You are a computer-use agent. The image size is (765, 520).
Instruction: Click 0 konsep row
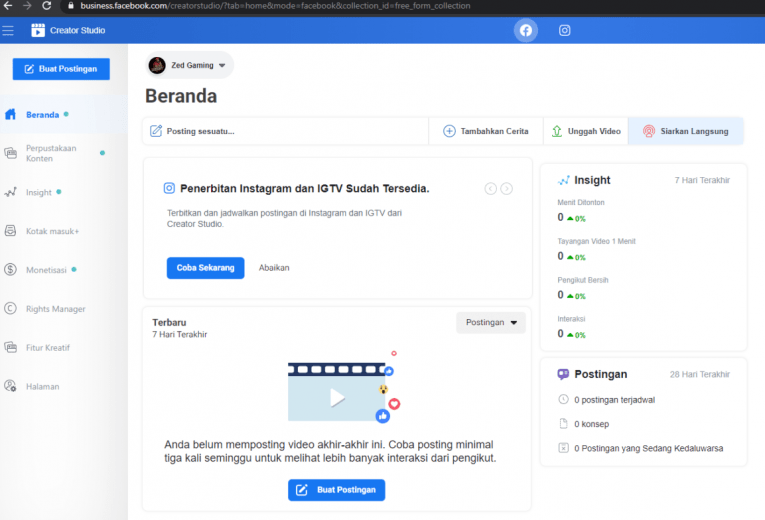click(x=584, y=424)
